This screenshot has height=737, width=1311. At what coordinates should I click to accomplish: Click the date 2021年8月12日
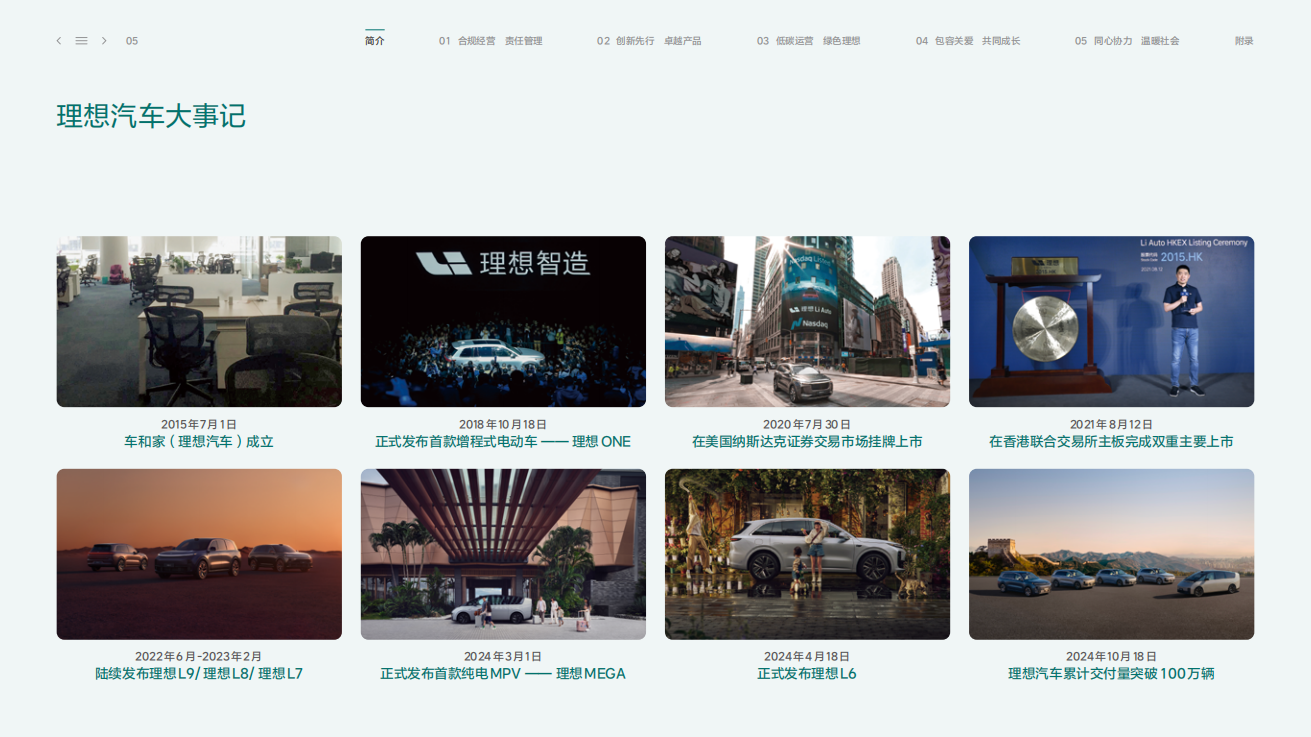[1111, 424]
